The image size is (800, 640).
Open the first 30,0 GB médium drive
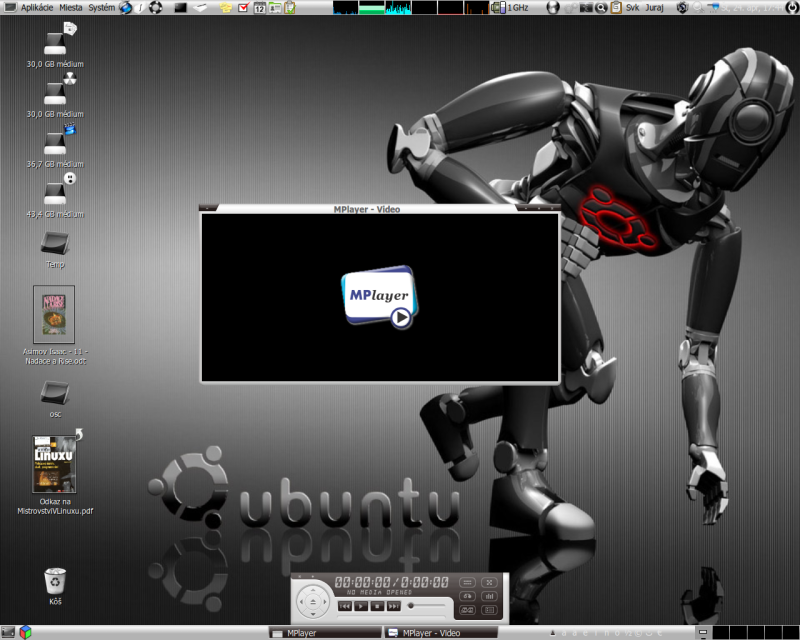pos(55,46)
